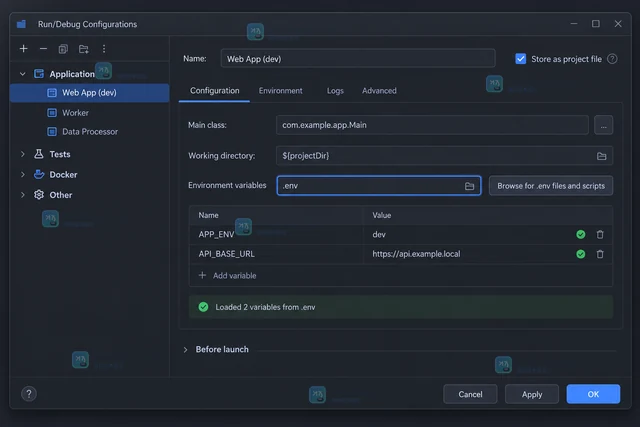Confirm with the OK button
This screenshot has width=640, height=427.
pos(593,394)
